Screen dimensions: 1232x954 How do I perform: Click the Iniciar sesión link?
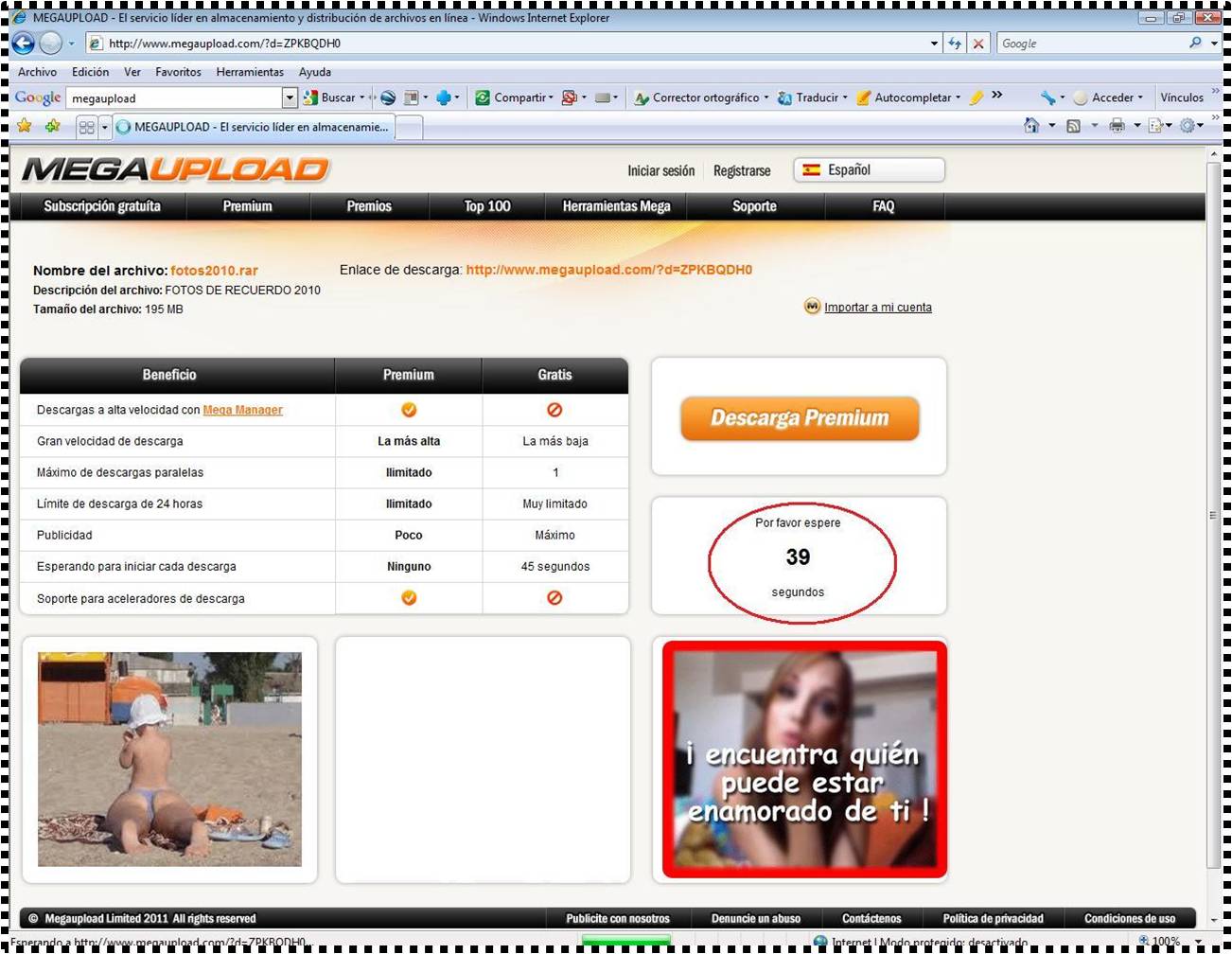tap(660, 171)
